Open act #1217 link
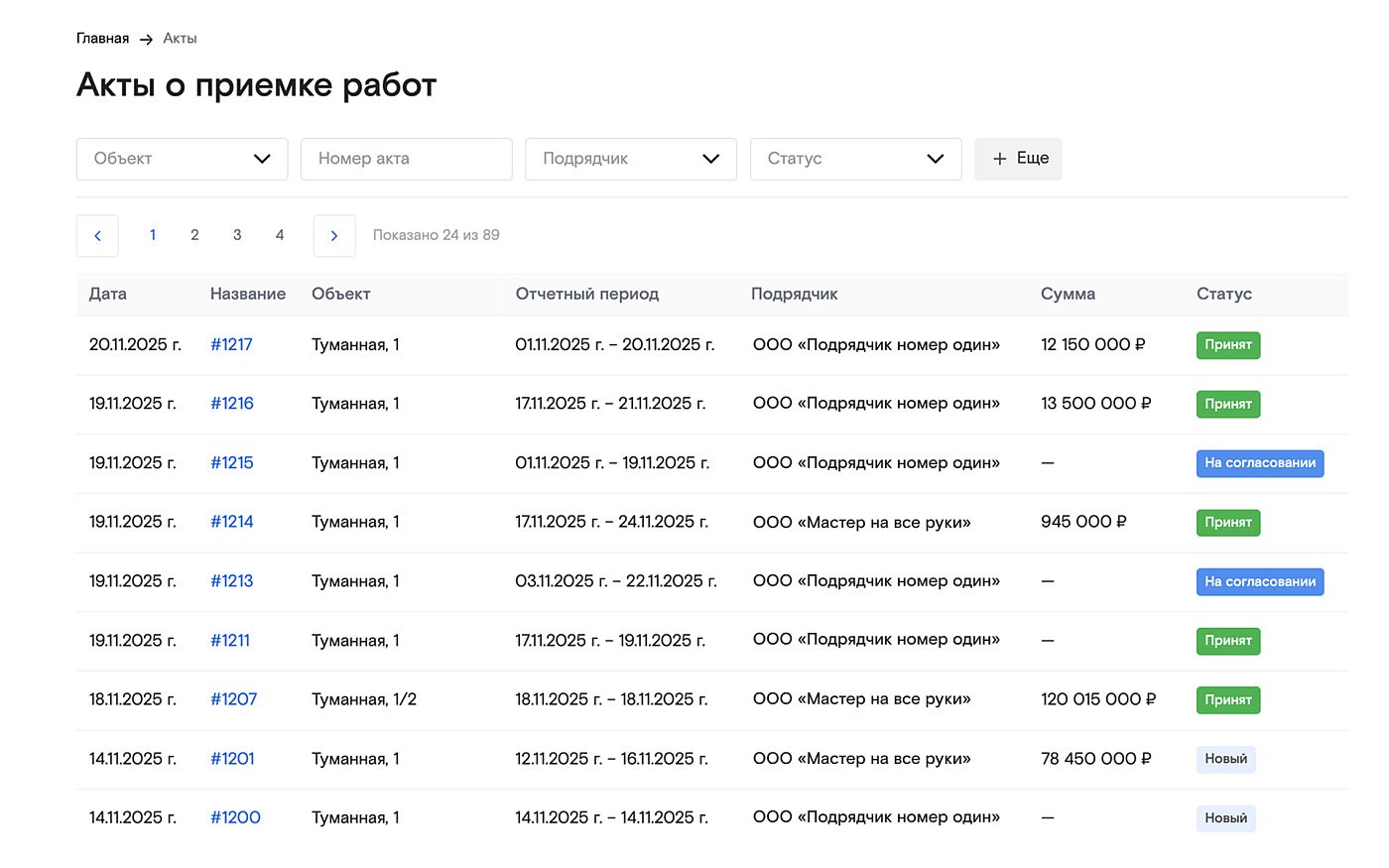 click(x=231, y=344)
